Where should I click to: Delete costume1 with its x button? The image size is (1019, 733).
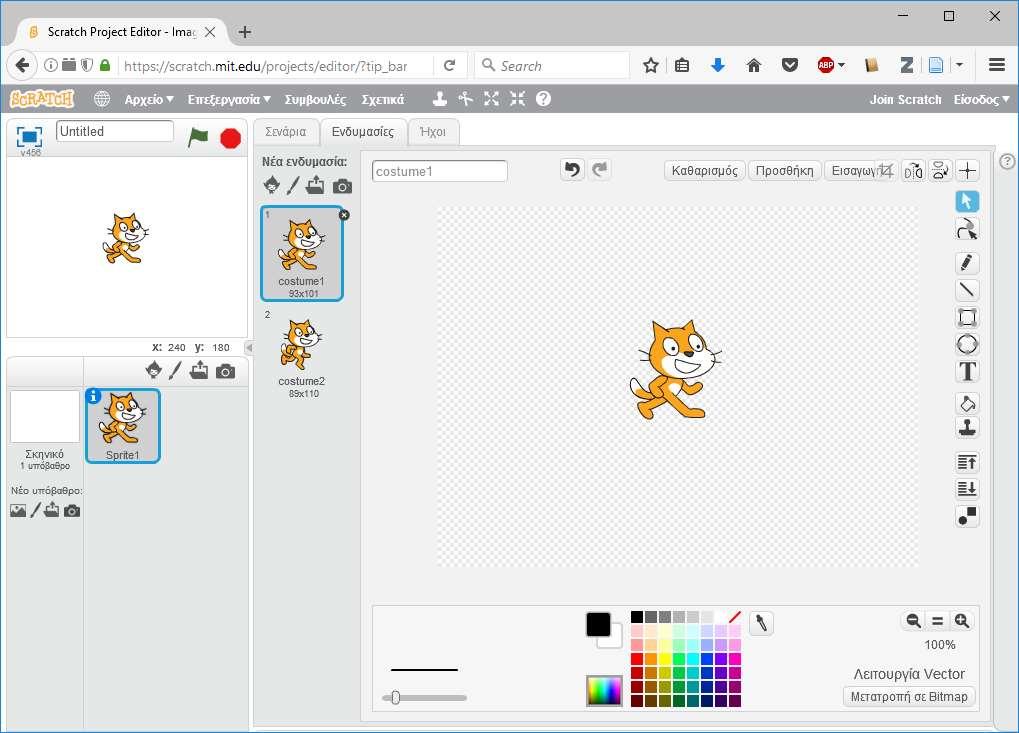pos(344,215)
